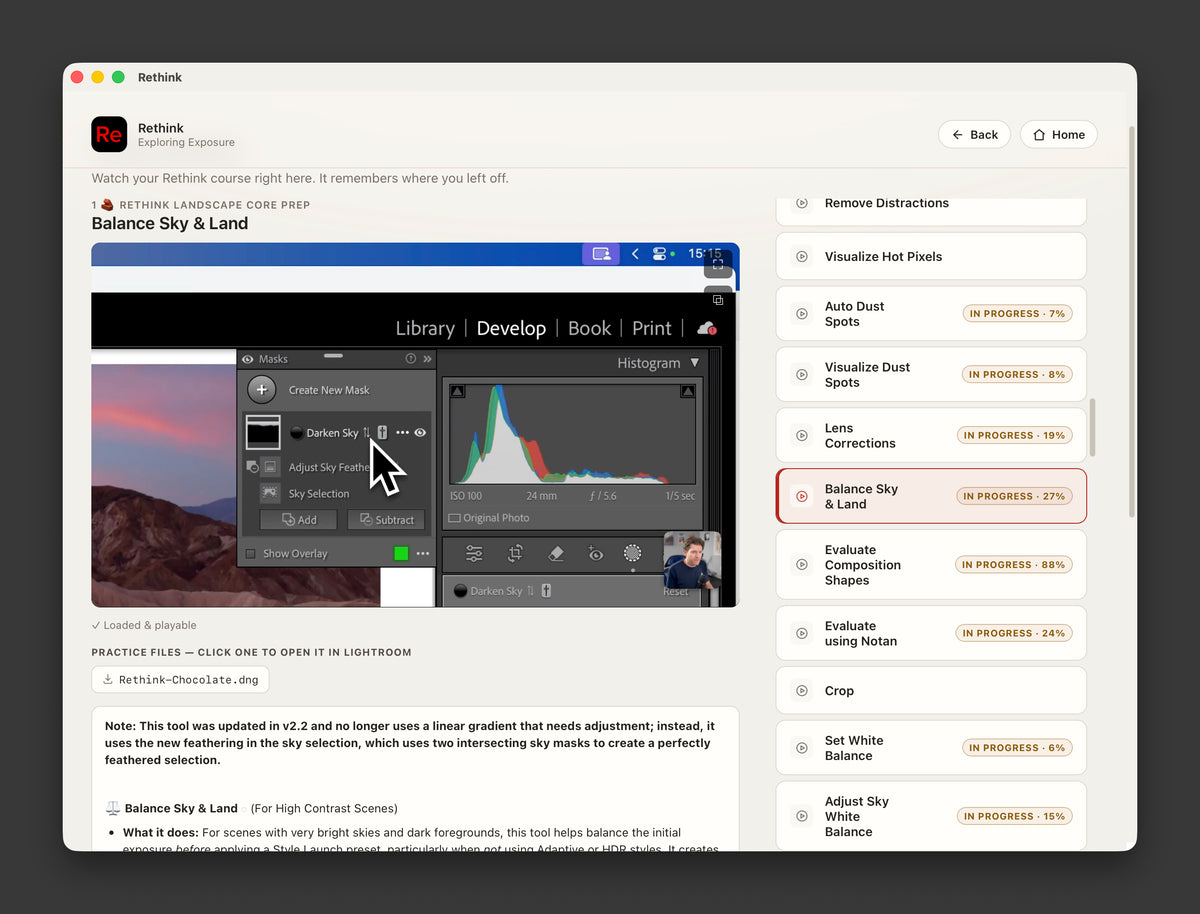Click play icon for Remove Distractions lesson
The image size is (1200, 914).
[x=802, y=203]
